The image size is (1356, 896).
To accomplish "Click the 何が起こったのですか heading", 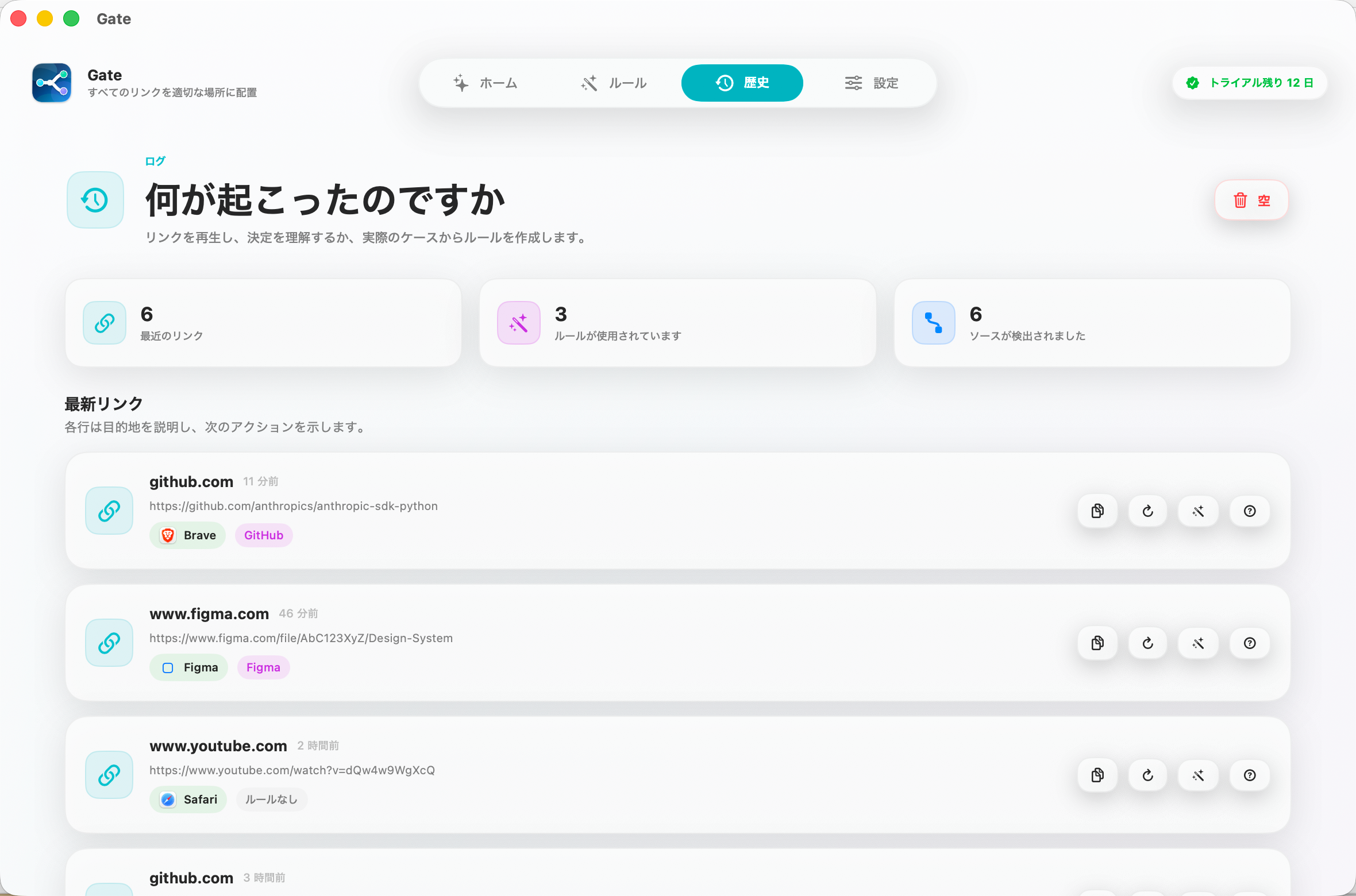I will [325, 200].
